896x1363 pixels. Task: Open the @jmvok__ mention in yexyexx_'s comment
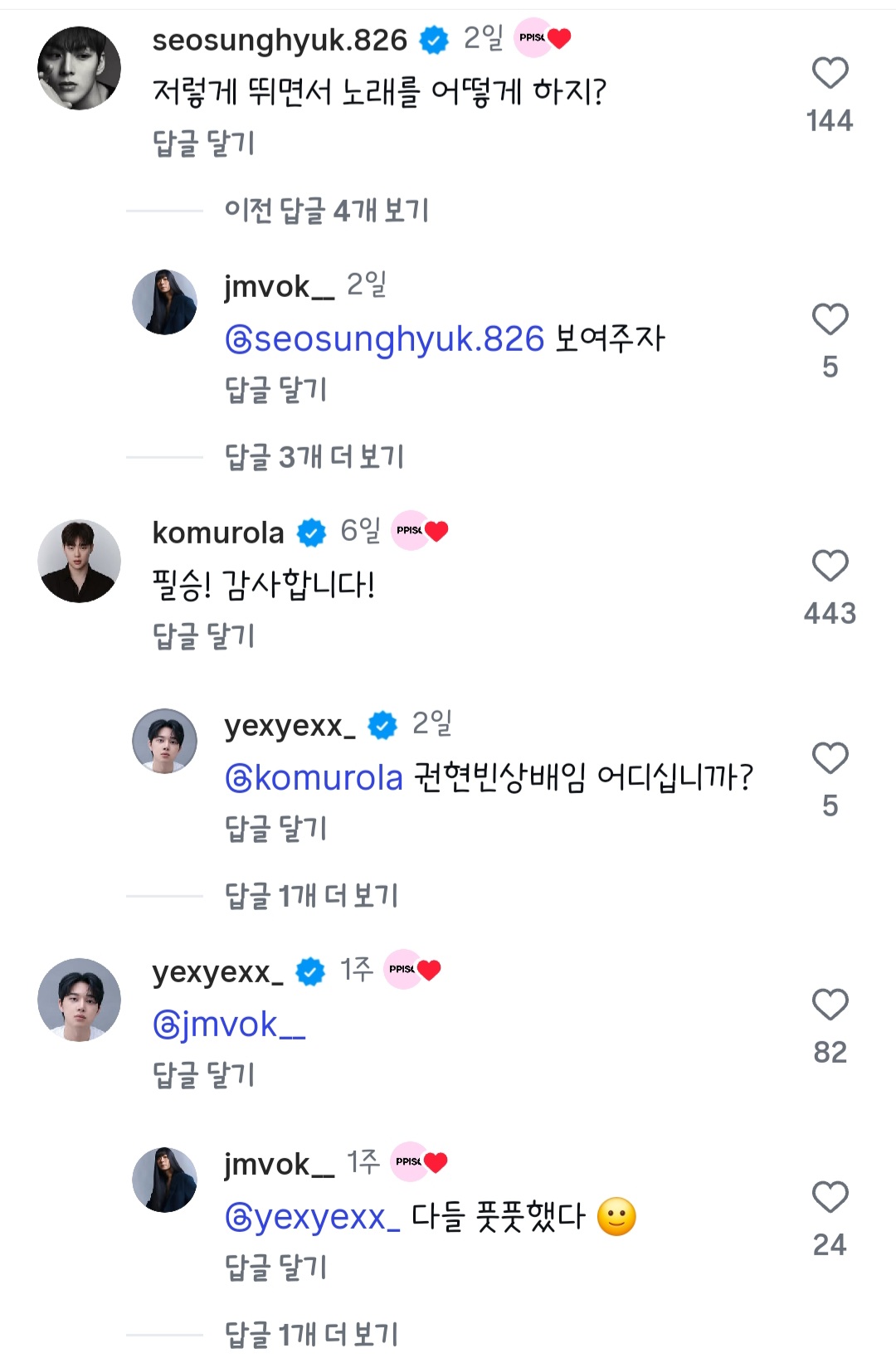tap(229, 1025)
